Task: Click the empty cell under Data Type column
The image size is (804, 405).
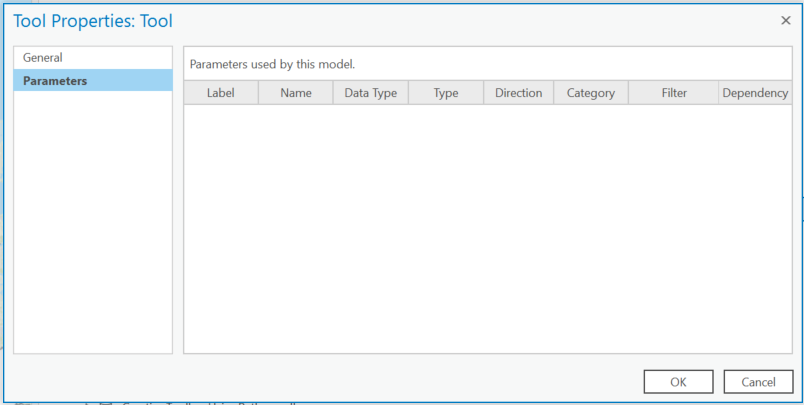Action: point(370,118)
